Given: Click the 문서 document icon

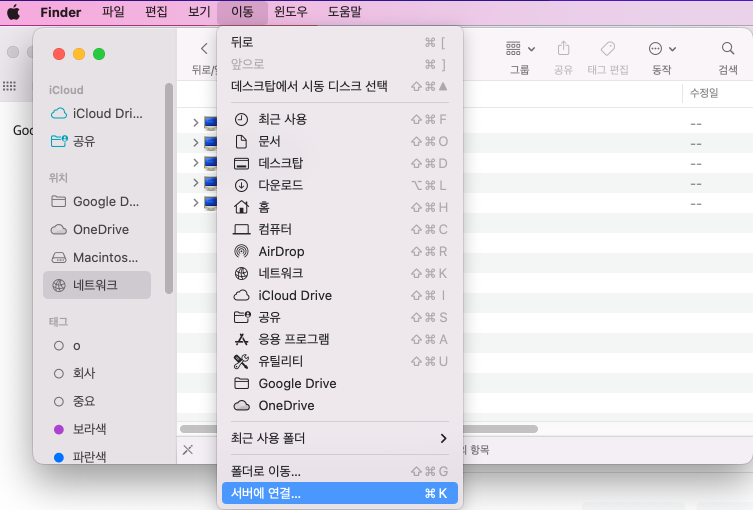Looking at the screenshot, I should pos(241,141).
